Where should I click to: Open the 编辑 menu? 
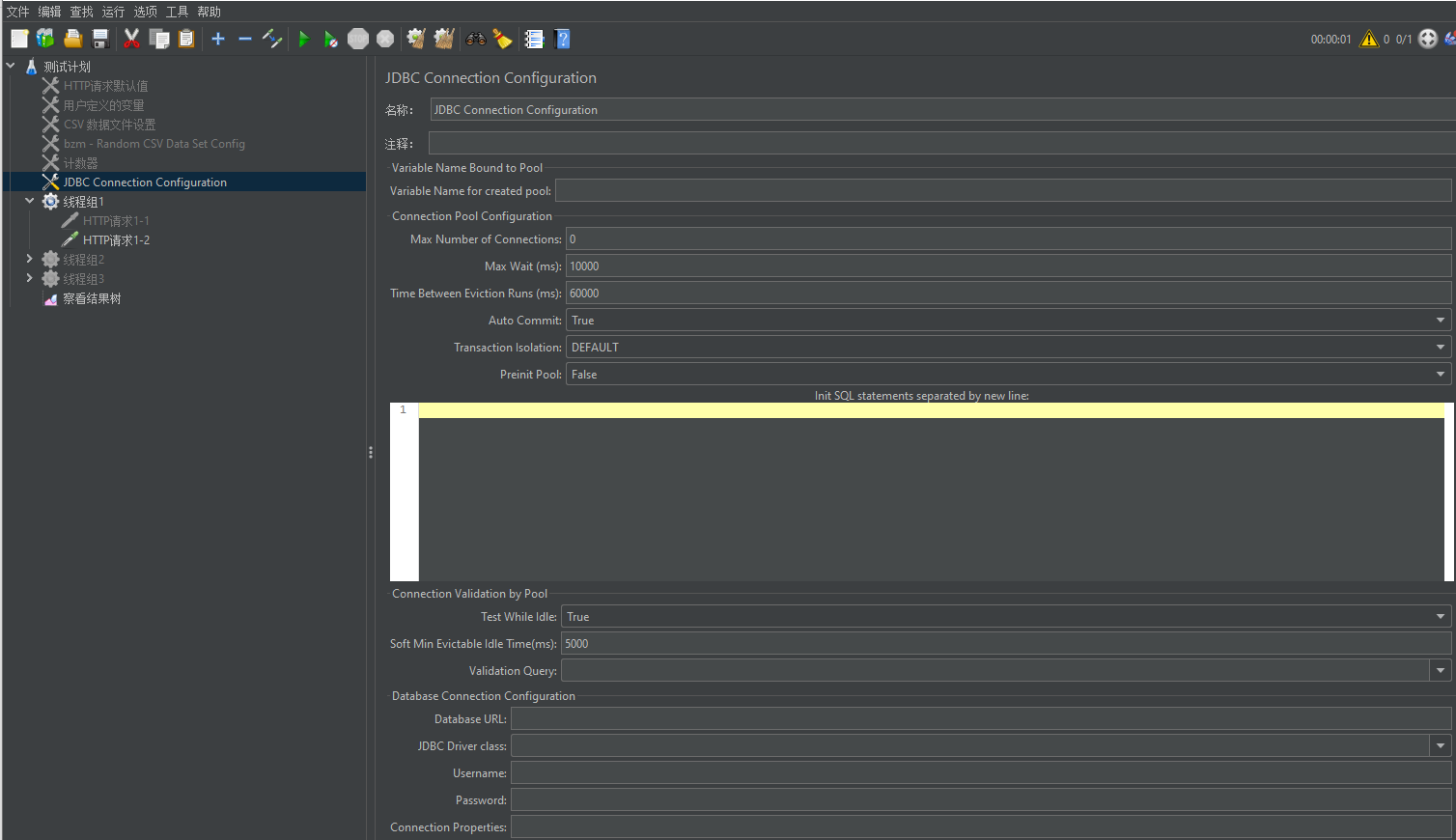tap(50, 12)
